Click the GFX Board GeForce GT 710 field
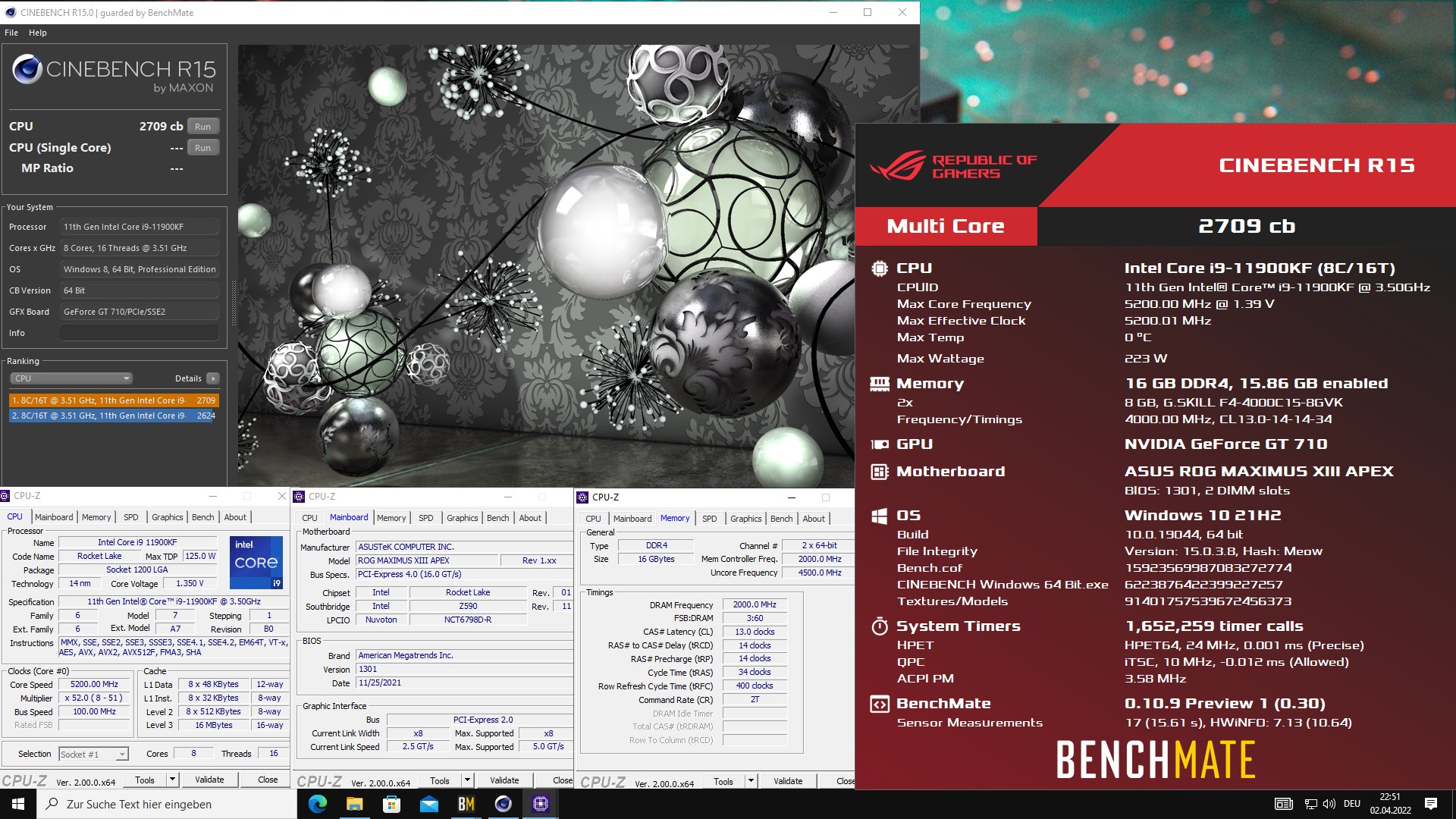Viewport: 1456px width, 819px height. 140,312
